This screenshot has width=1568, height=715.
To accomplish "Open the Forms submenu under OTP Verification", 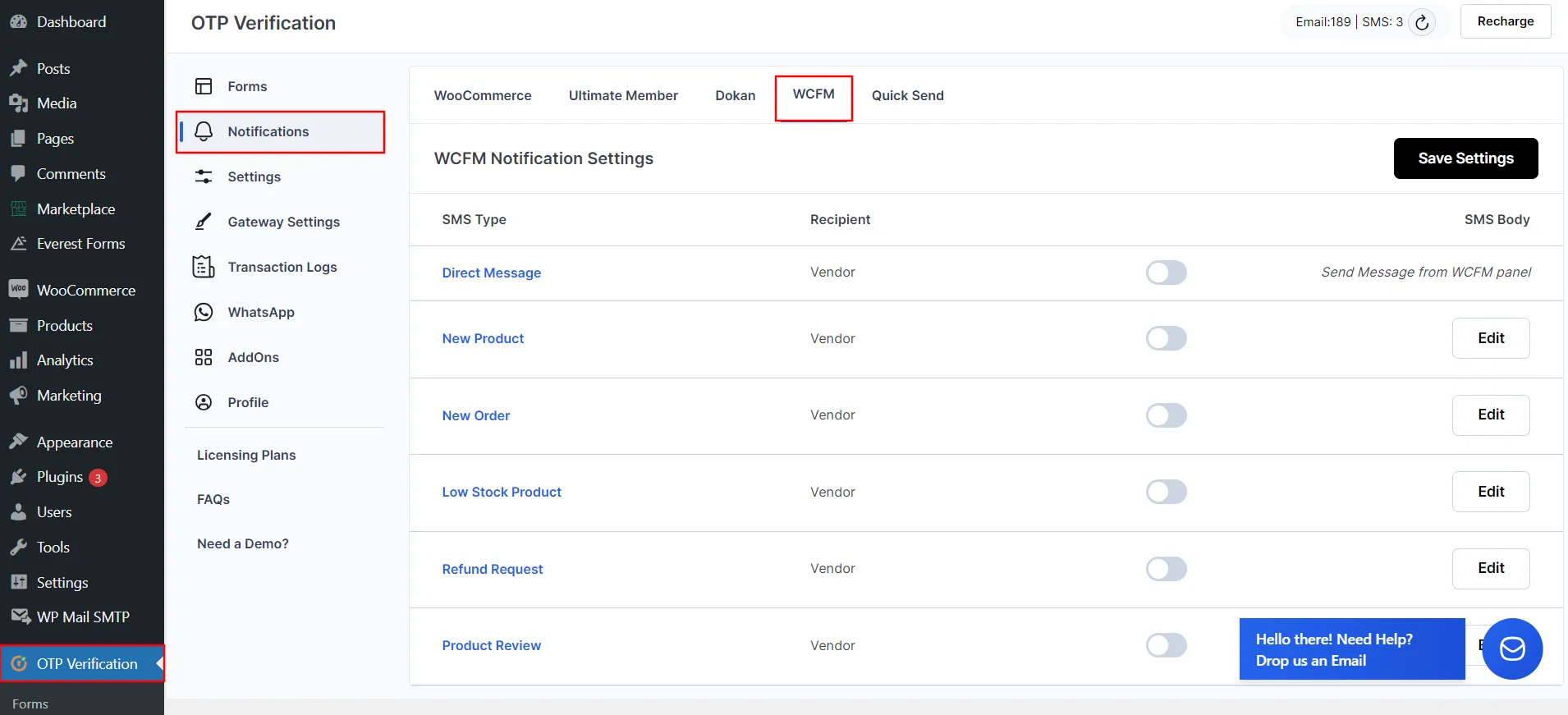I will [30, 704].
